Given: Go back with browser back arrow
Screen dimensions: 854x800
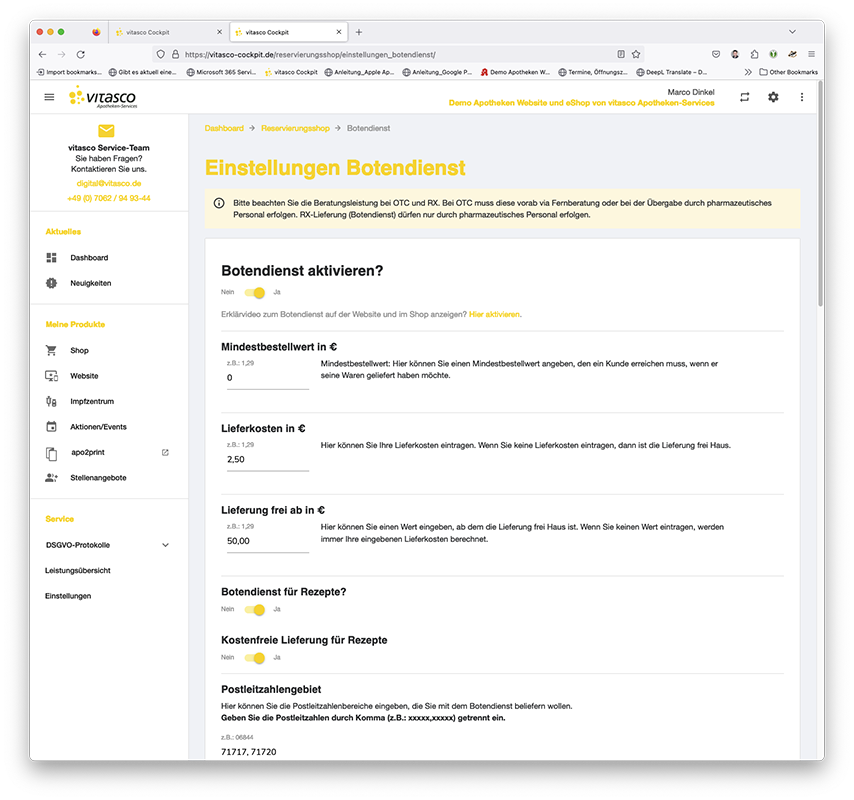Looking at the screenshot, I should point(42,54).
